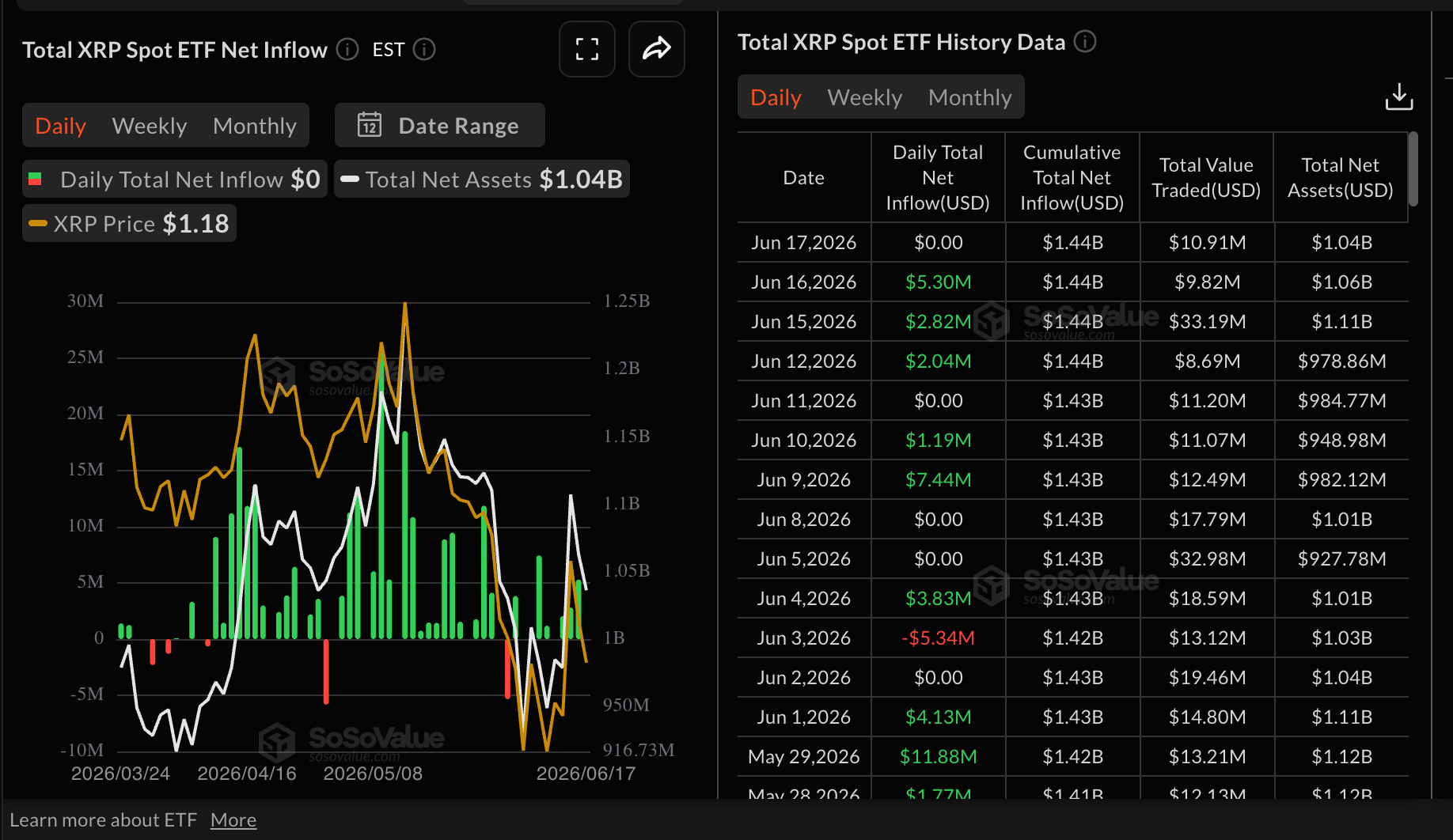The height and width of the screenshot is (840, 1453).
Task: Toggle Daily Total Net Inflow legend series
Action: coord(175,180)
